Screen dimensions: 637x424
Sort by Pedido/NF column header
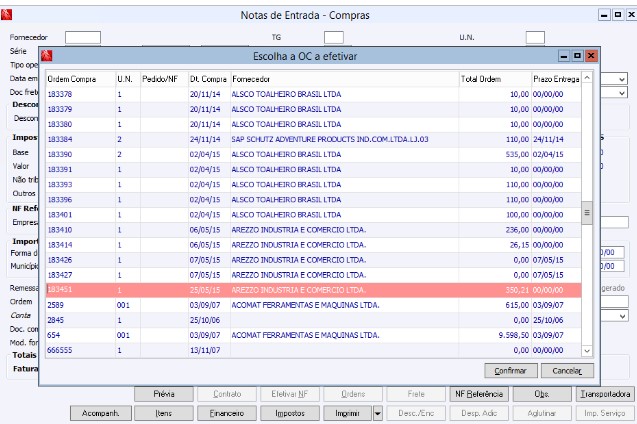pos(164,79)
